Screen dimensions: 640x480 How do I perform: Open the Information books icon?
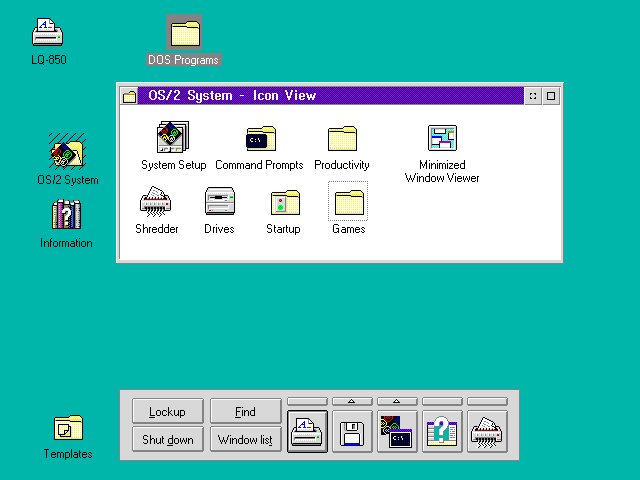coord(67,214)
